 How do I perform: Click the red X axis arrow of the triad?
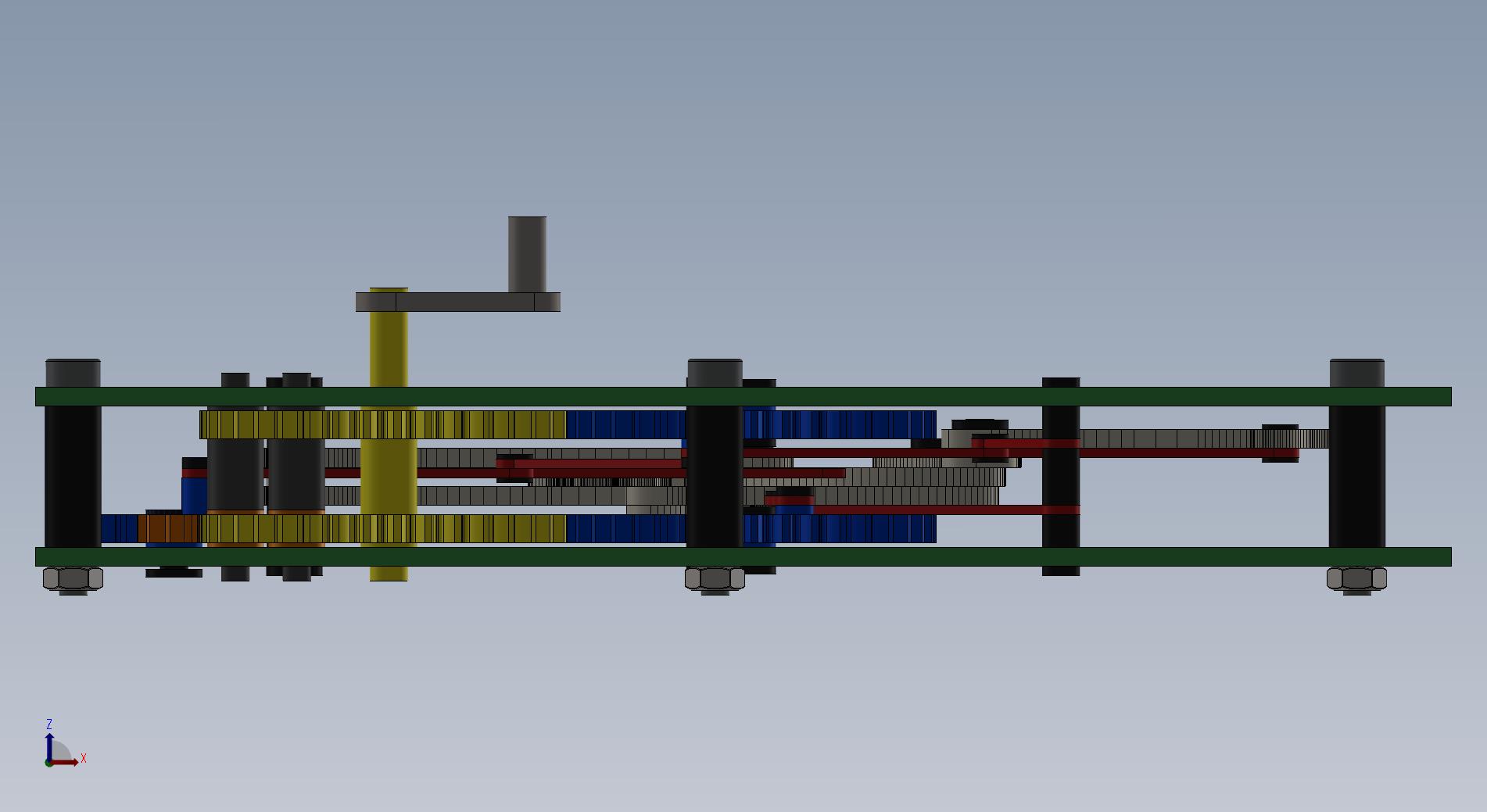tap(66, 762)
